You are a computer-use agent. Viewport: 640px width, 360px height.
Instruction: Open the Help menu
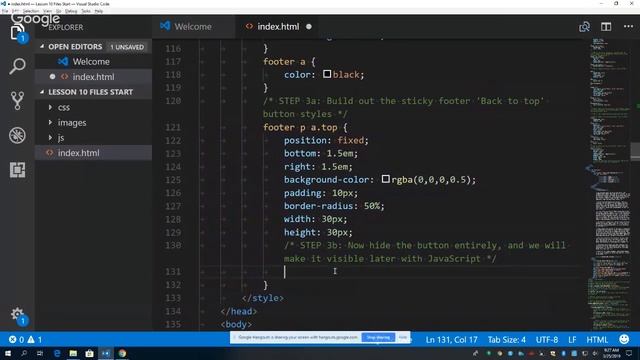click(99, 11)
